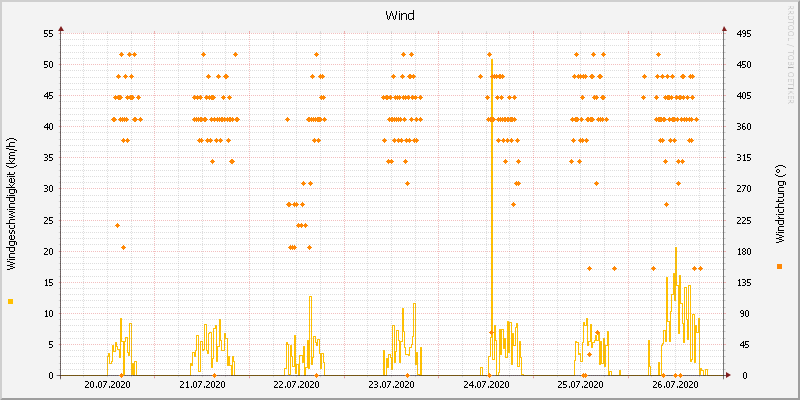Select the 20.07.2020 date label
This screenshot has height=400, width=800.
[x=108, y=385]
